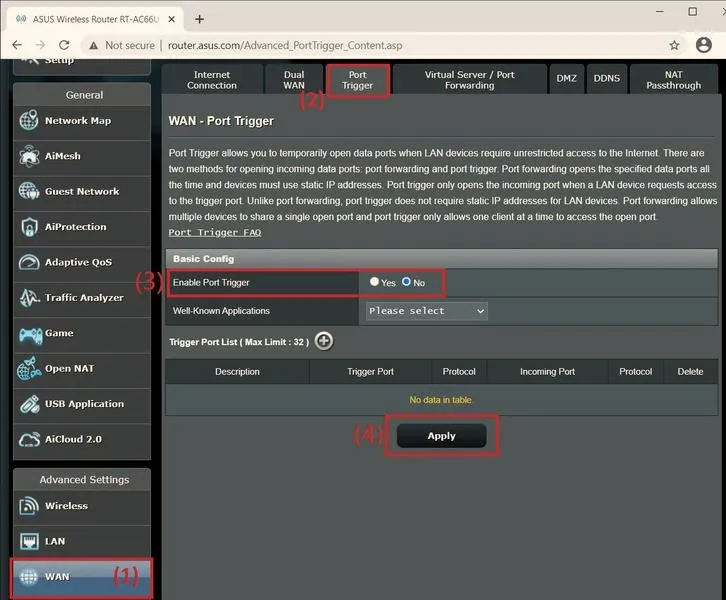Screen dimensions: 726x600
Task: Click the 'No data in table' message
Action: pos(440,400)
